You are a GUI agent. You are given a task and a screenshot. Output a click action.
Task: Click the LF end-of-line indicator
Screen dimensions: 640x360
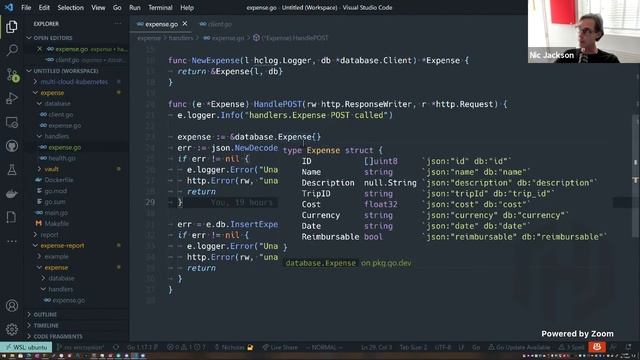point(461,347)
